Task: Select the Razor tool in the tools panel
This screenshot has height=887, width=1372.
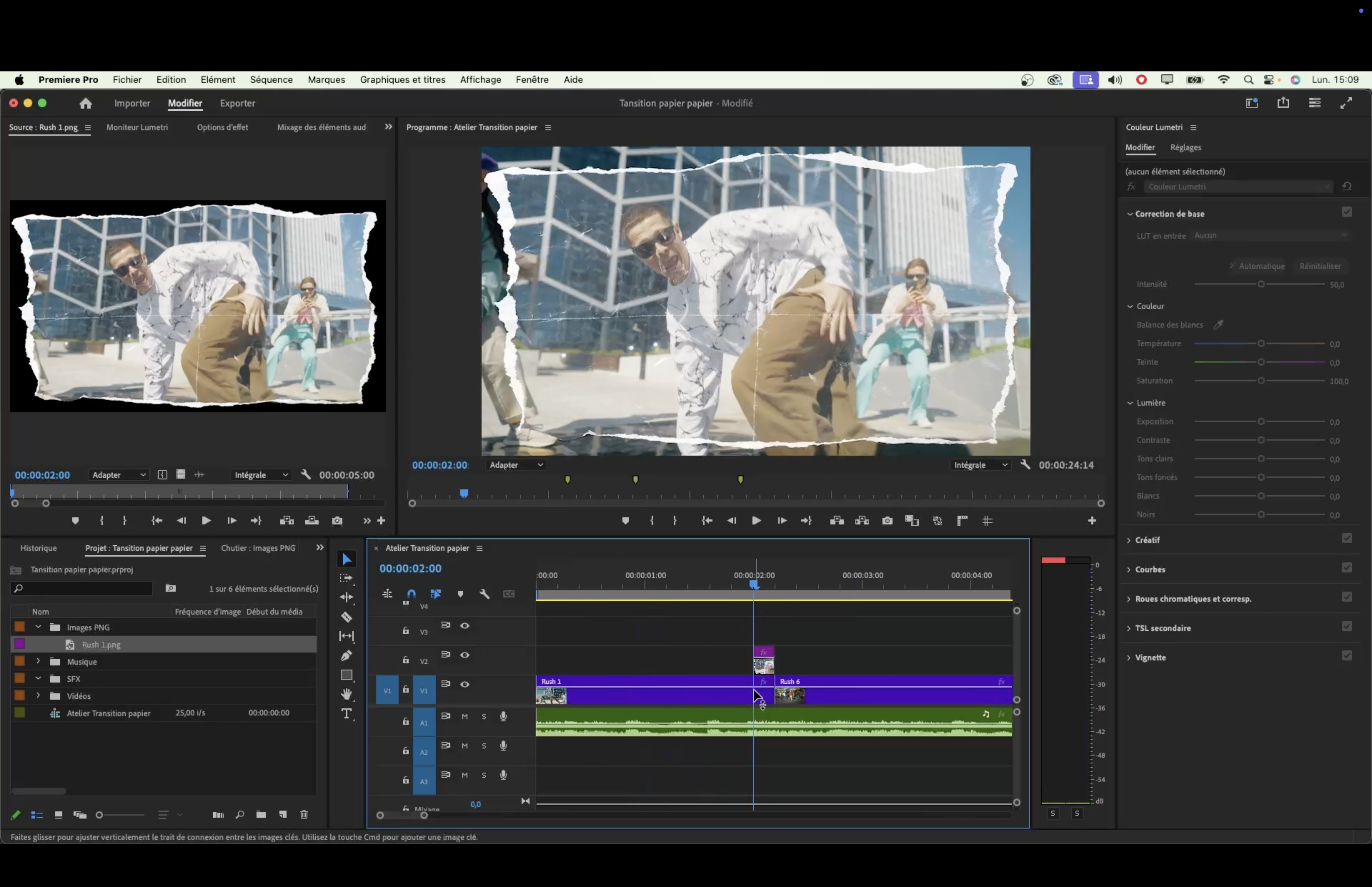Action: click(x=346, y=617)
